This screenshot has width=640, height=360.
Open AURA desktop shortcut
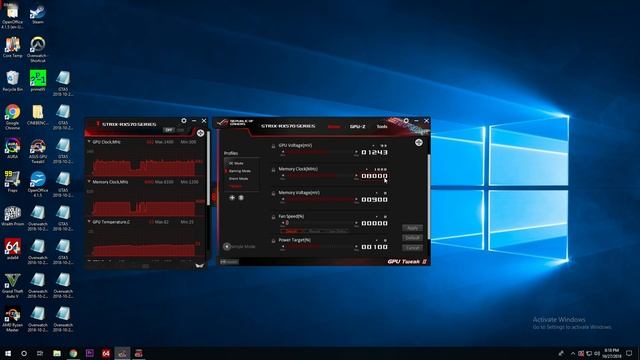[x=13, y=148]
